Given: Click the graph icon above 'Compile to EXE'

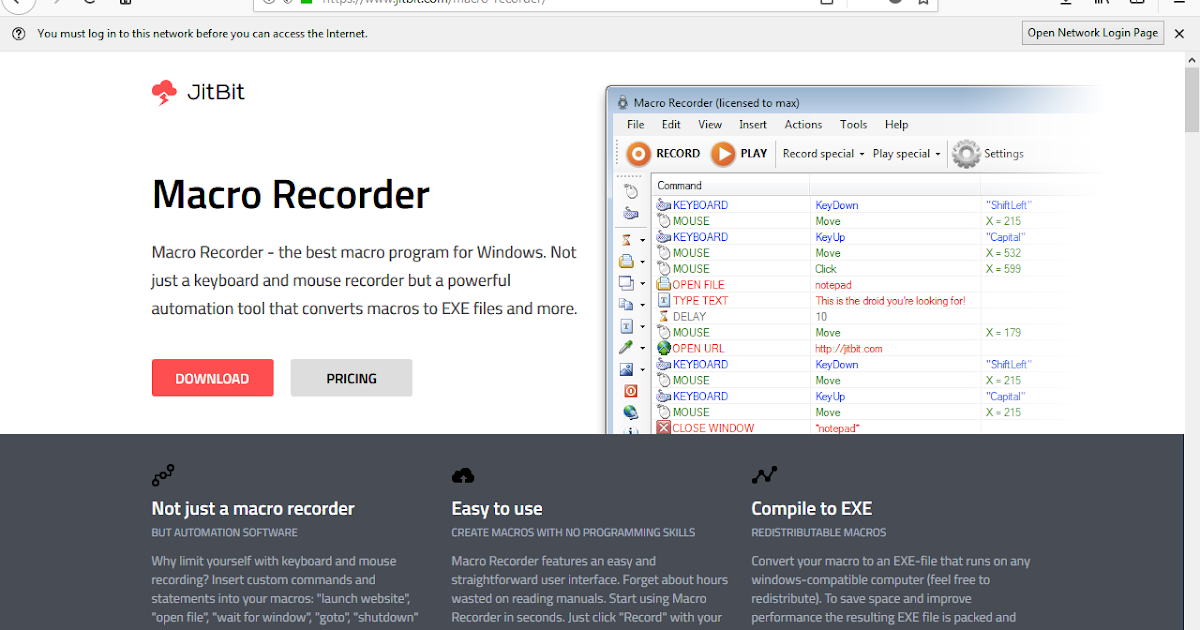Looking at the screenshot, I should [x=764, y=475].
